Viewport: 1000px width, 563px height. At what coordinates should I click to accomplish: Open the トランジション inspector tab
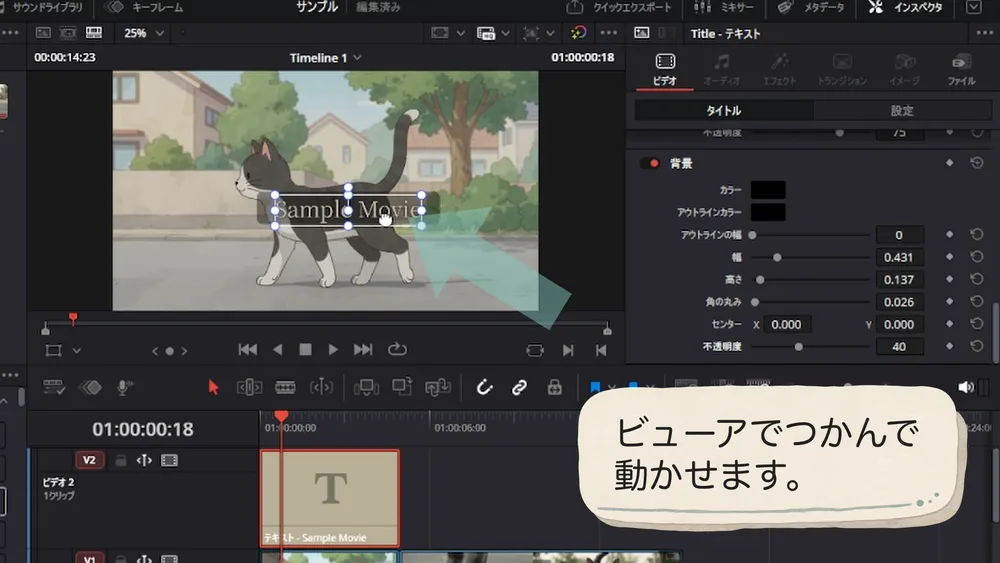(842, 69)
